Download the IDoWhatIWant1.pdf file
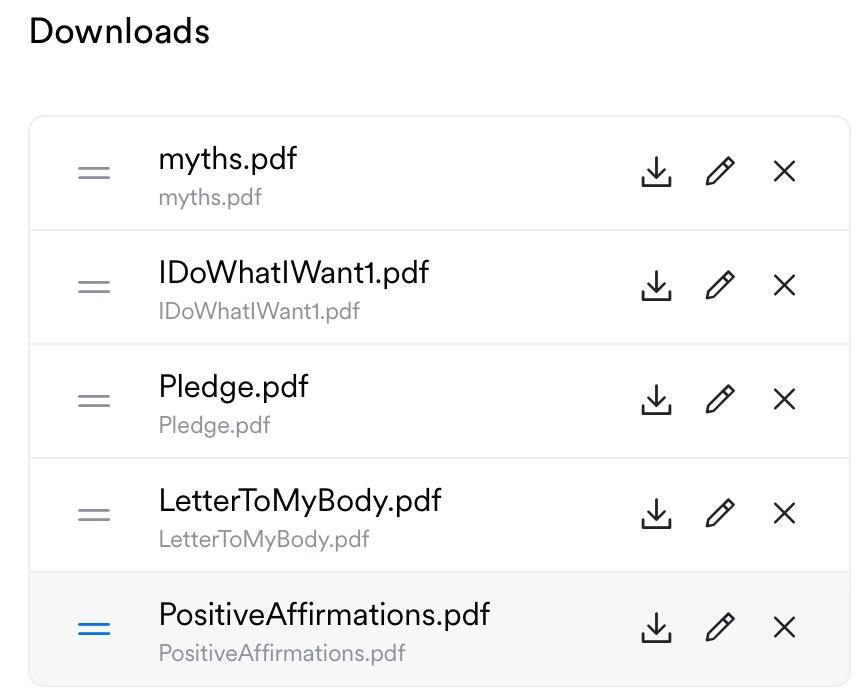 [656, 287]
